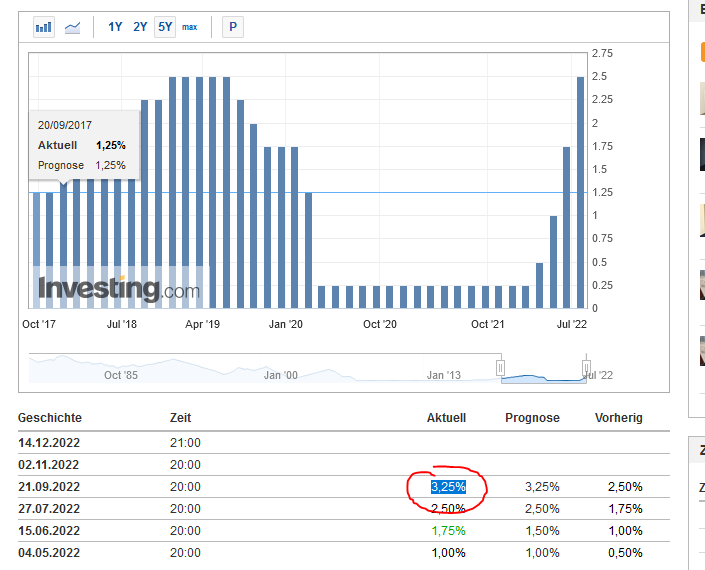
Task: Click previous 0,50% in 04.05.2022 row
Action: click(625, 553)
